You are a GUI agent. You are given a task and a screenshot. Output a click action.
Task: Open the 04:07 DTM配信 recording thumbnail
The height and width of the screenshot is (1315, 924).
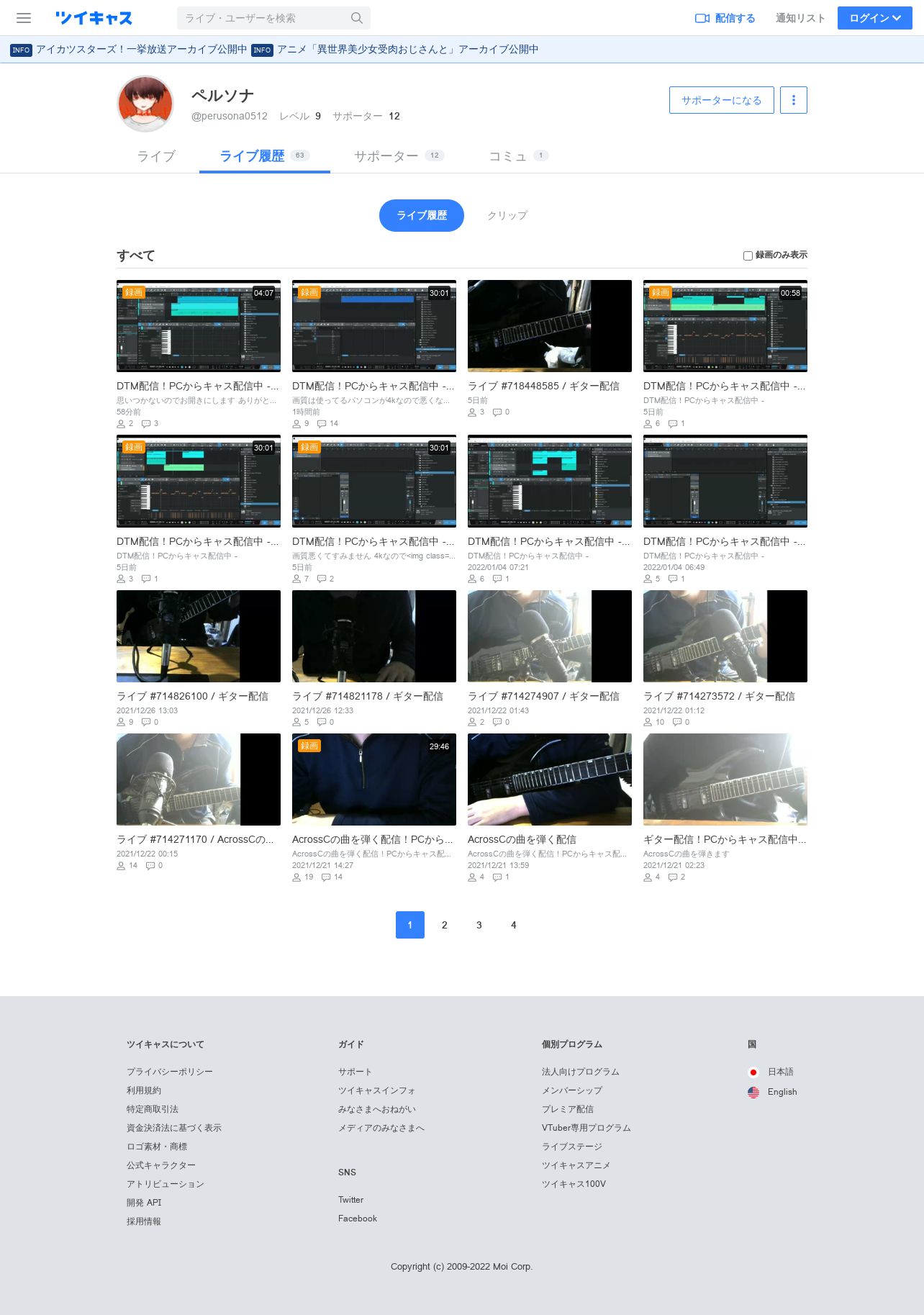tap(199, 326)
